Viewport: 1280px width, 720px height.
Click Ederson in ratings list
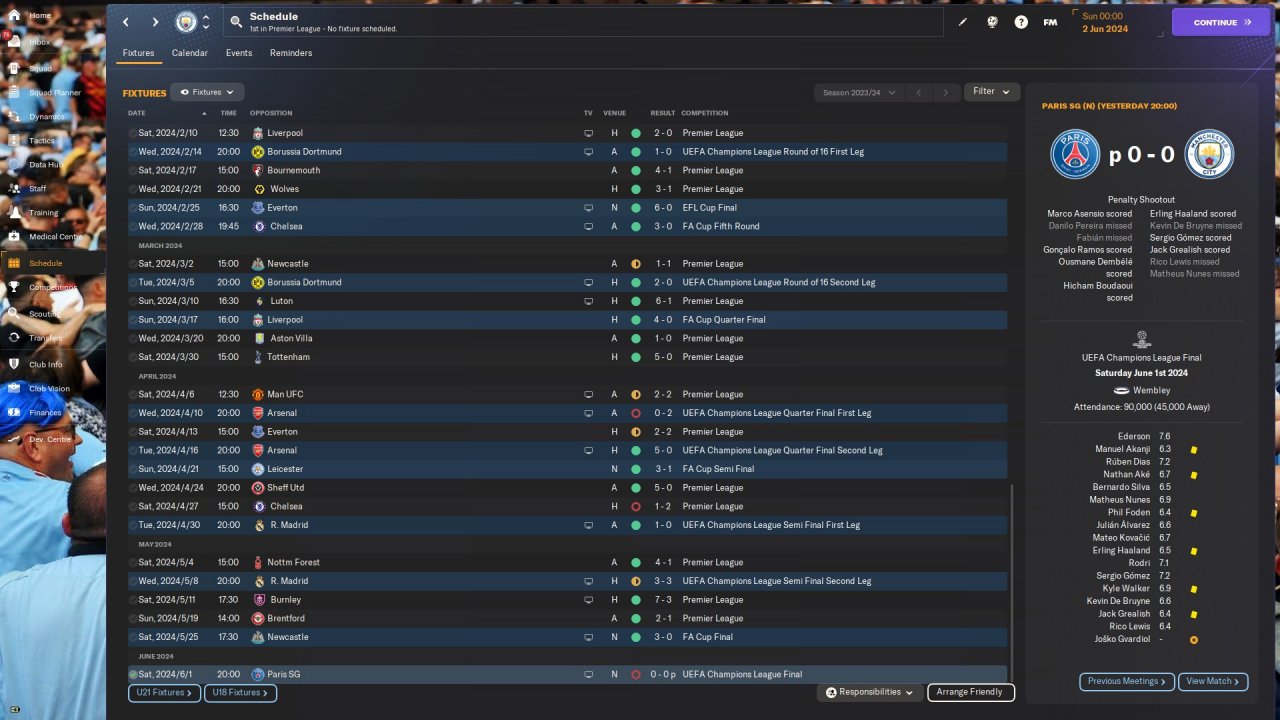1134,437
